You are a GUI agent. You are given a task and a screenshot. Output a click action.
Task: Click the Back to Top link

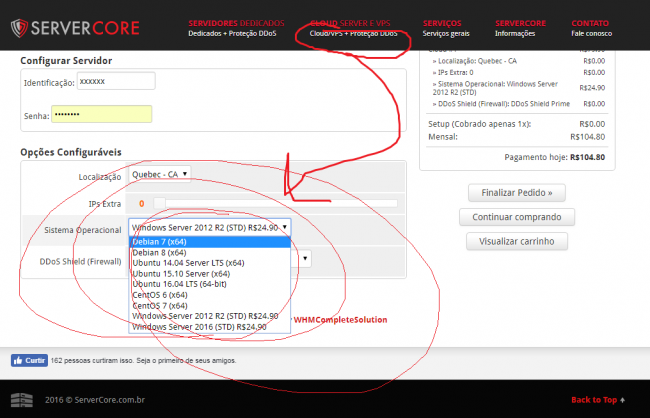pyautogui.click(x=598, y=400)
